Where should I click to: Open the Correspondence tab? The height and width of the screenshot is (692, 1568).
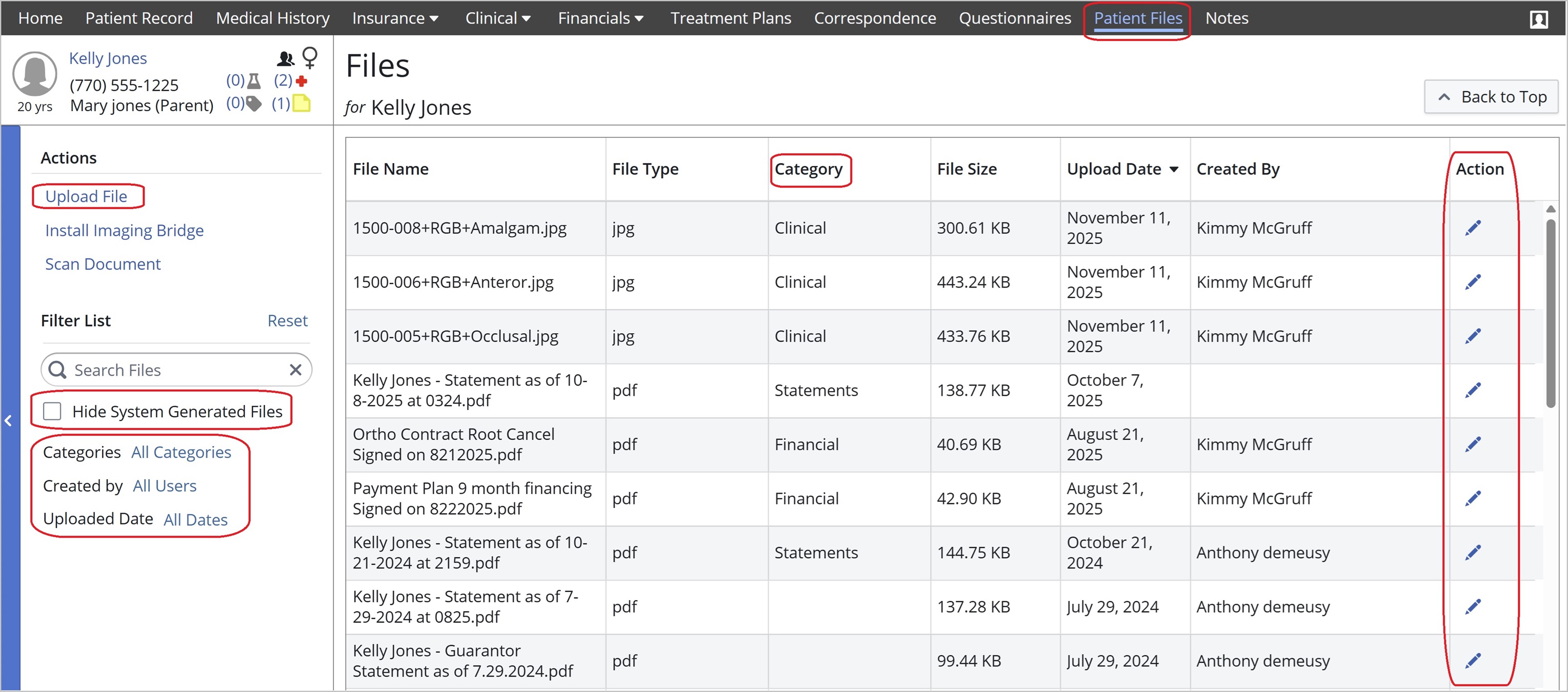point(875,17)
